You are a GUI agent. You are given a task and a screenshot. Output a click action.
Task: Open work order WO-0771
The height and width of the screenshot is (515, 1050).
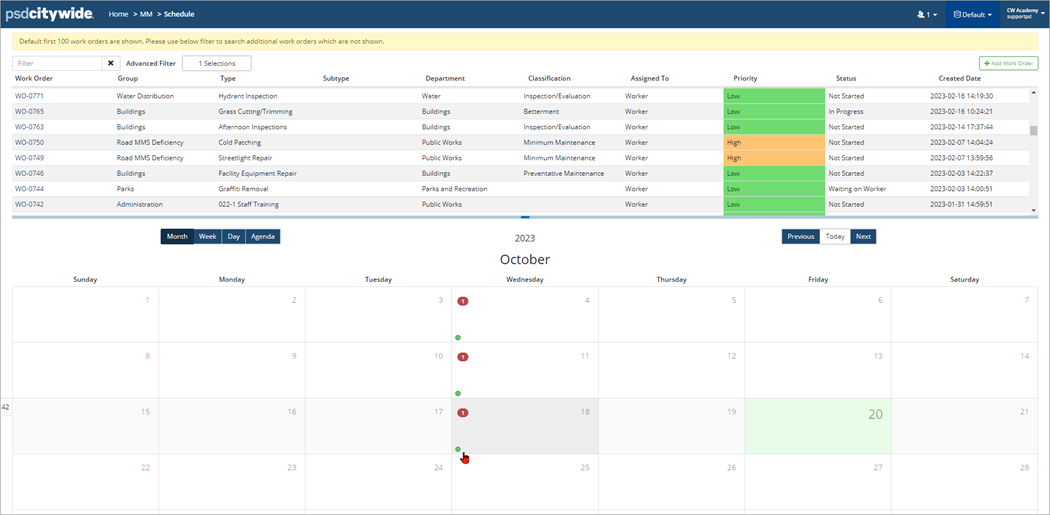[x=29, y=96]
